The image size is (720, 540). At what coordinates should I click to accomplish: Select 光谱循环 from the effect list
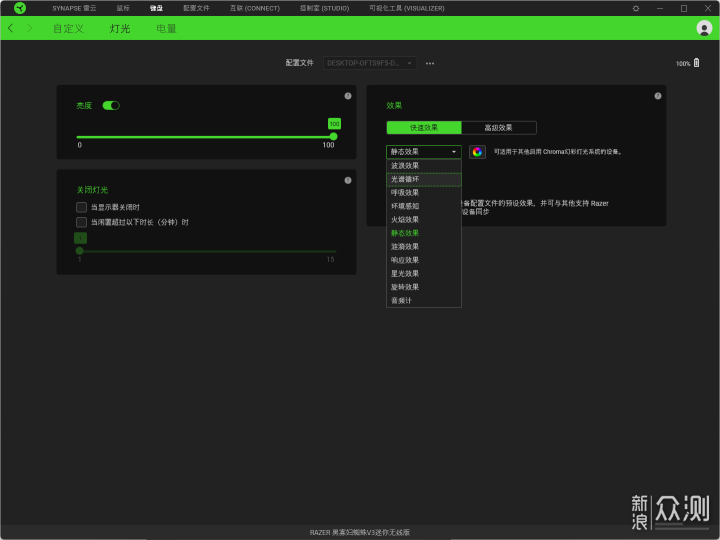tap(423, 180)
